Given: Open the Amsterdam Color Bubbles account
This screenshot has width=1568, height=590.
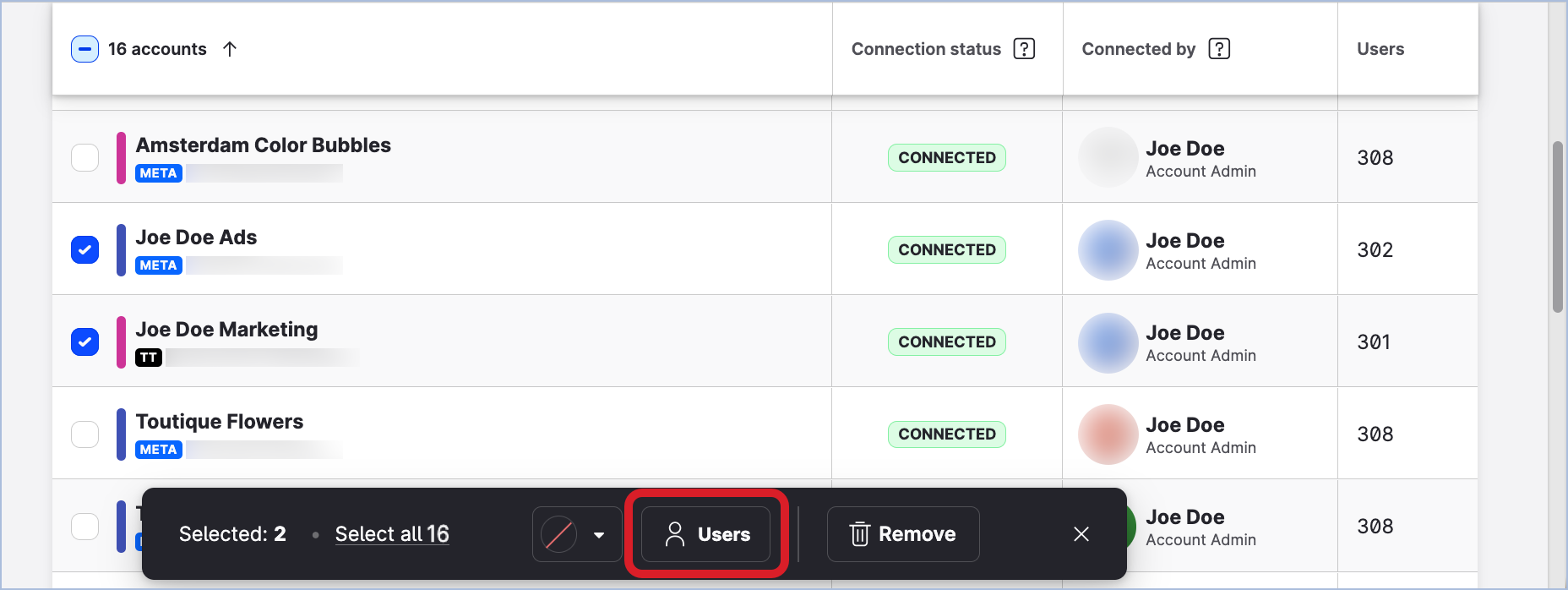Looking at the screenshot, I should [x=264, y=145].
